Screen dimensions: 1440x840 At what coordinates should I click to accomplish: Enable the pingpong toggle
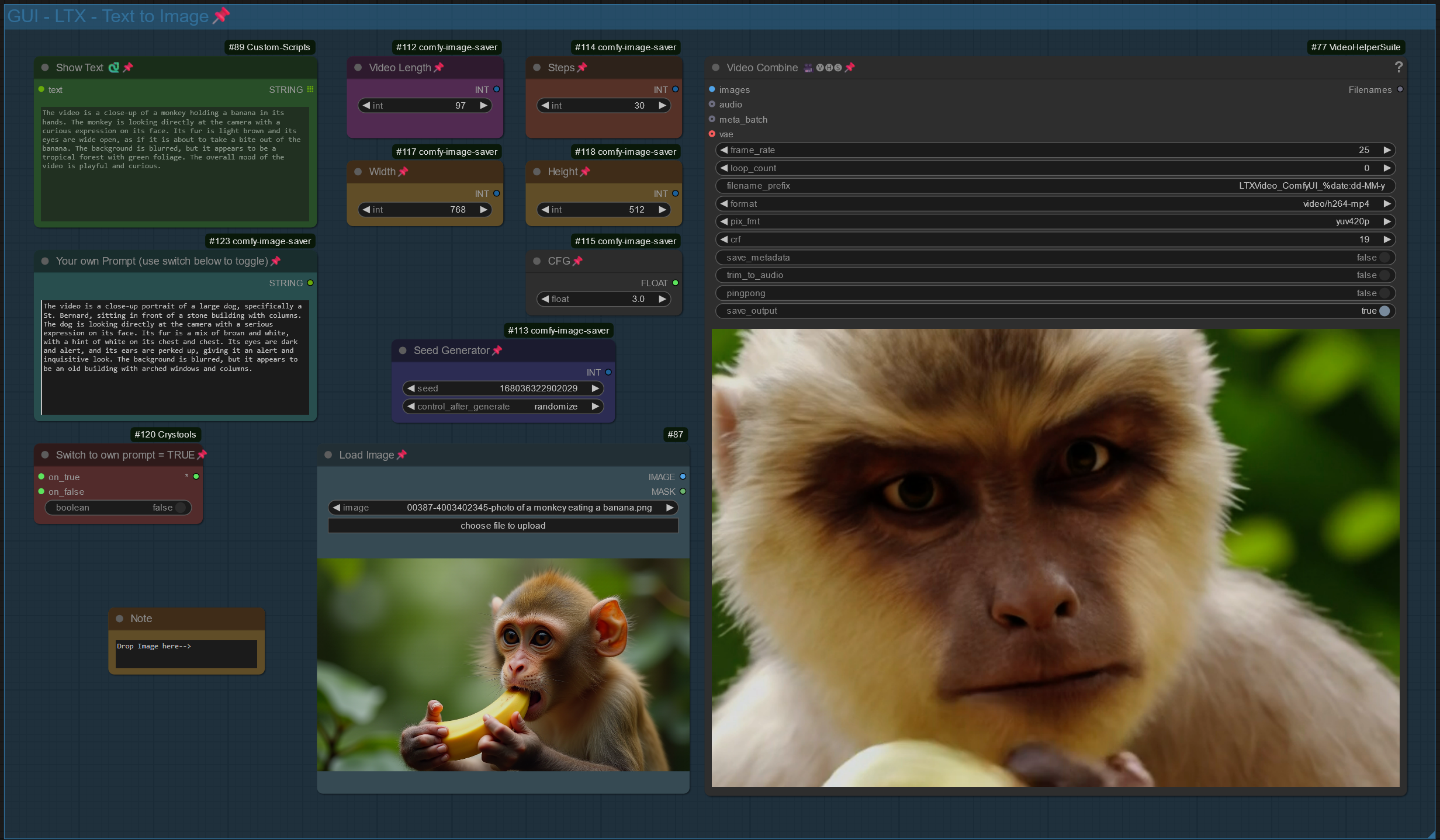[1384, 293]
